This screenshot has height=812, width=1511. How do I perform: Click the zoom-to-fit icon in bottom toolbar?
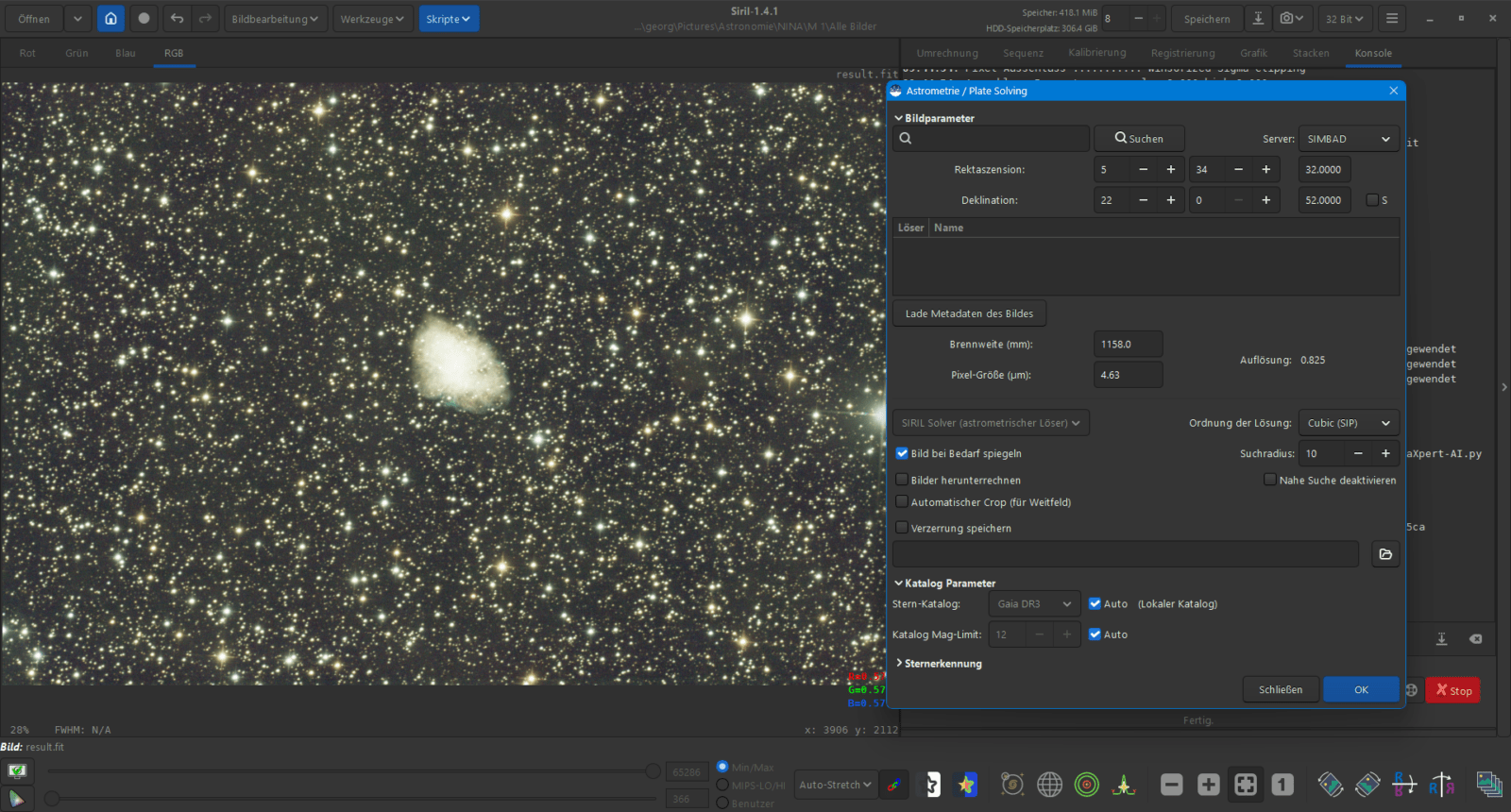point(1246,785)
